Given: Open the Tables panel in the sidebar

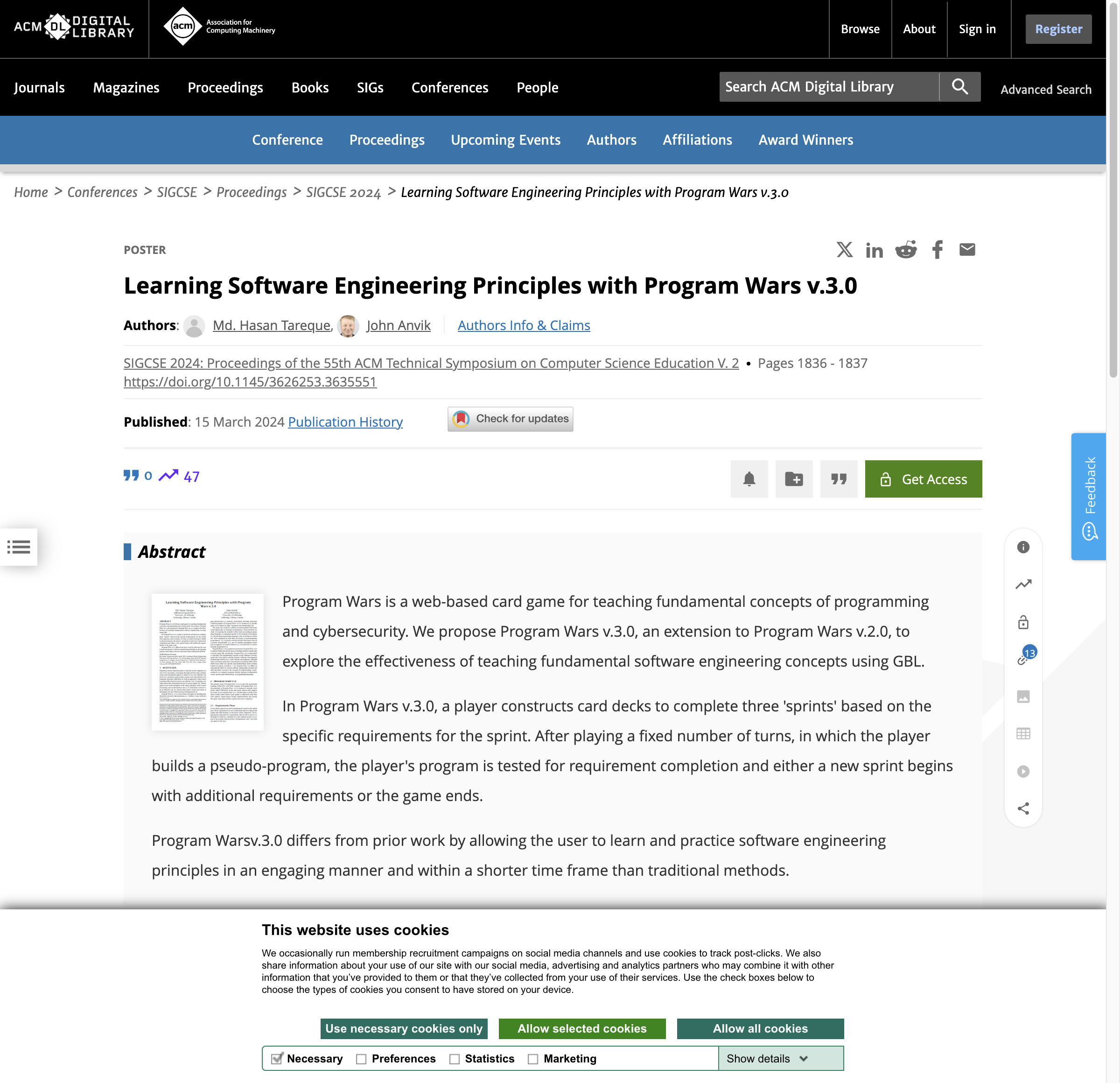Looking at the screenshot, I should (x=1023, y=734).
